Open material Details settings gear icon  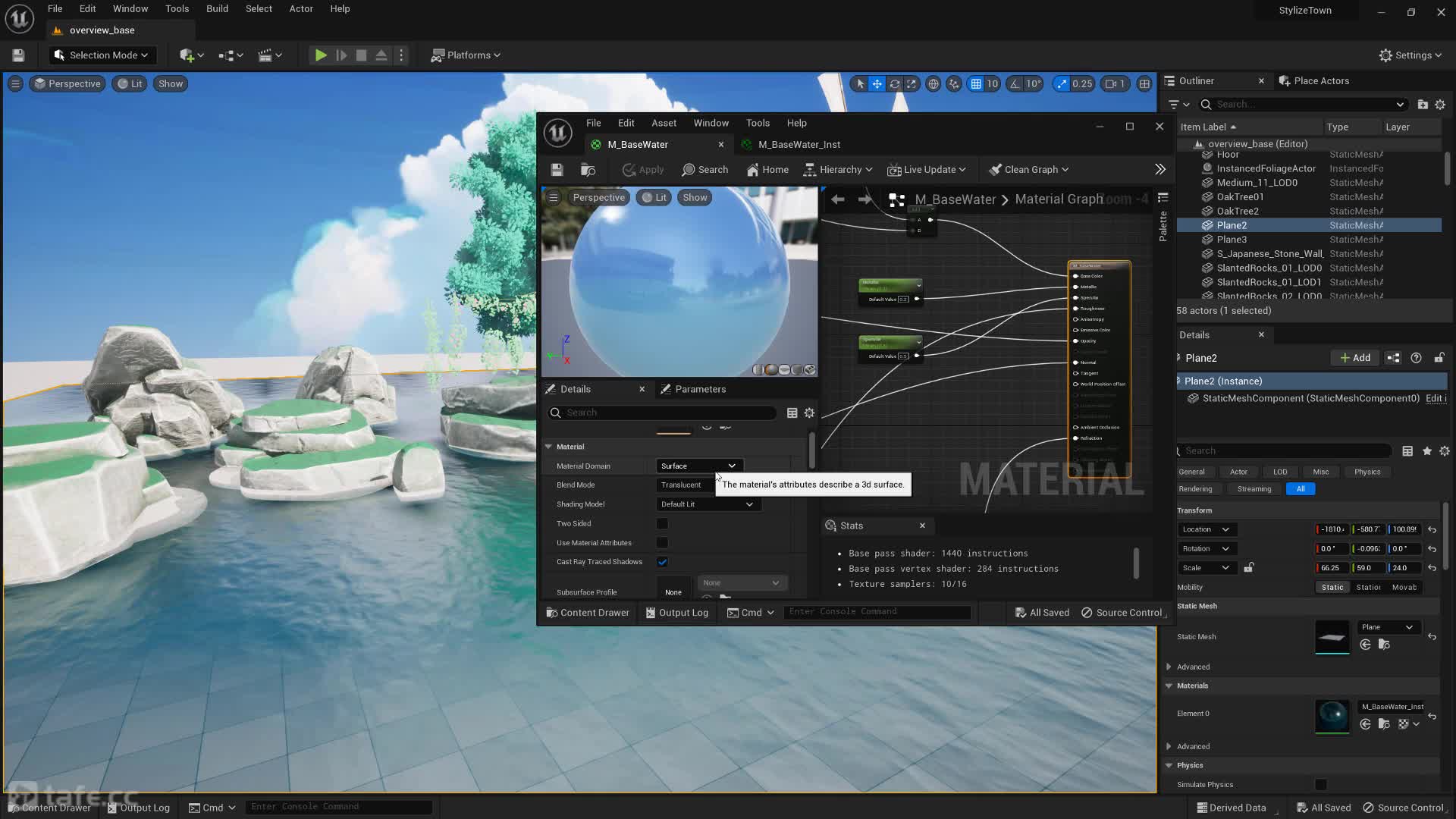tap(809, 413)
